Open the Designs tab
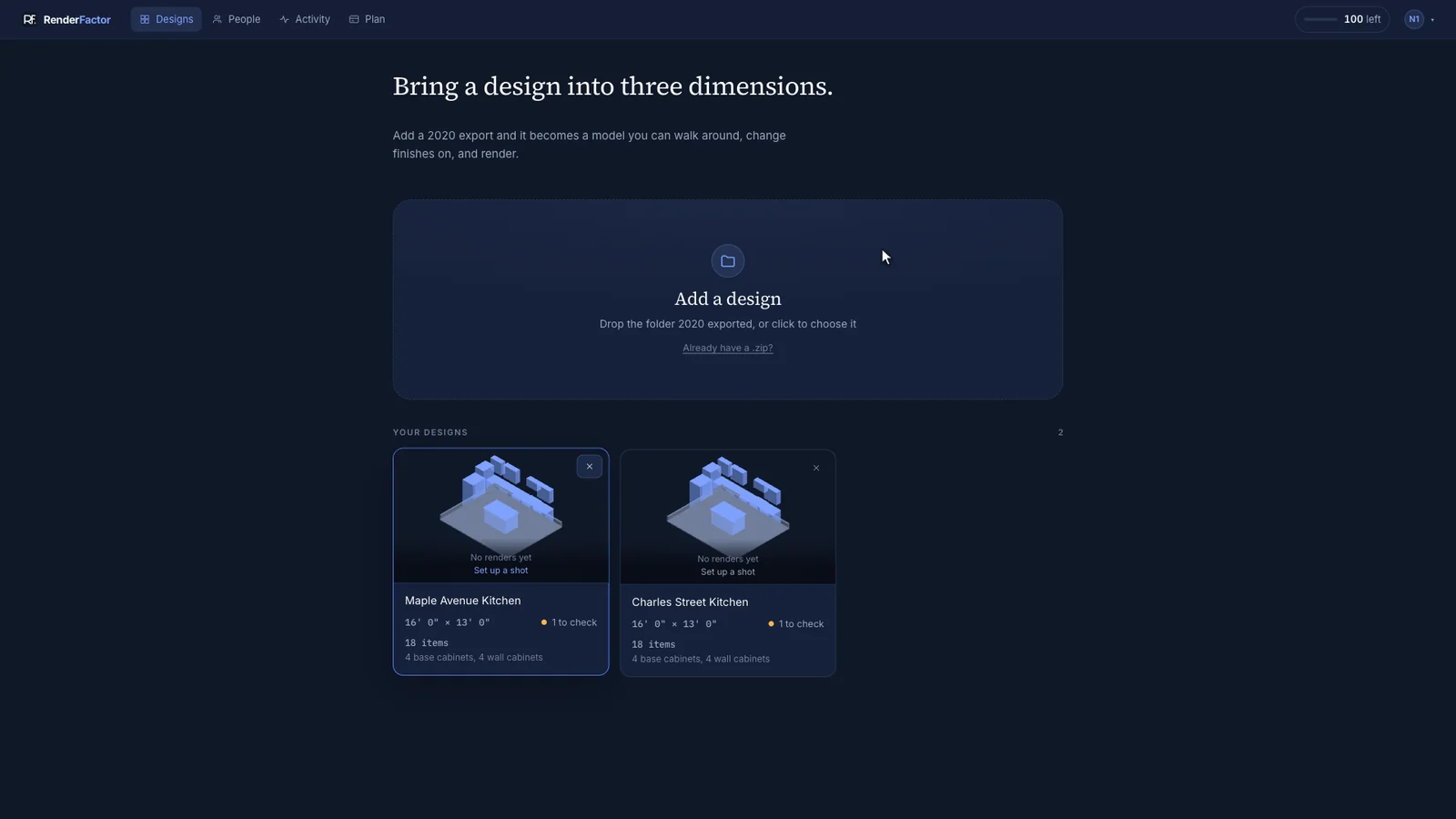1456x819 pixels. pos(166,19)
